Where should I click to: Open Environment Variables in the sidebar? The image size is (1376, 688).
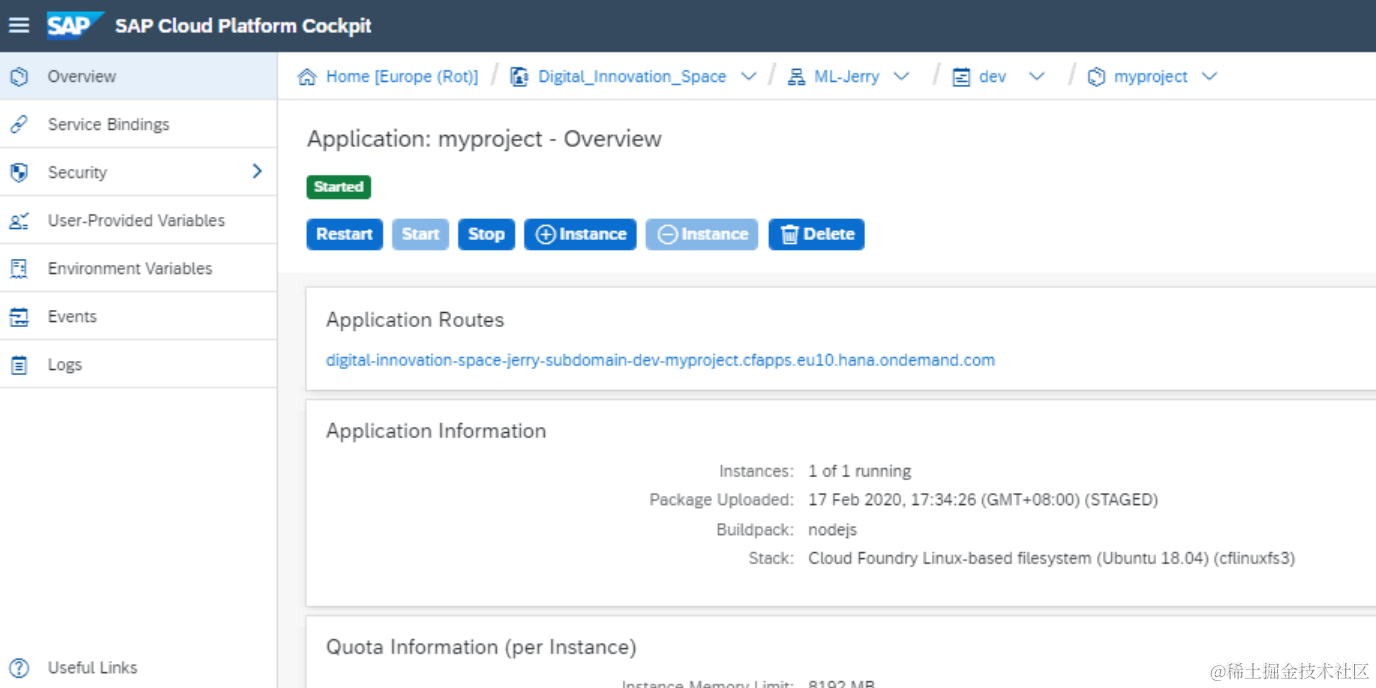click(138, 268)
